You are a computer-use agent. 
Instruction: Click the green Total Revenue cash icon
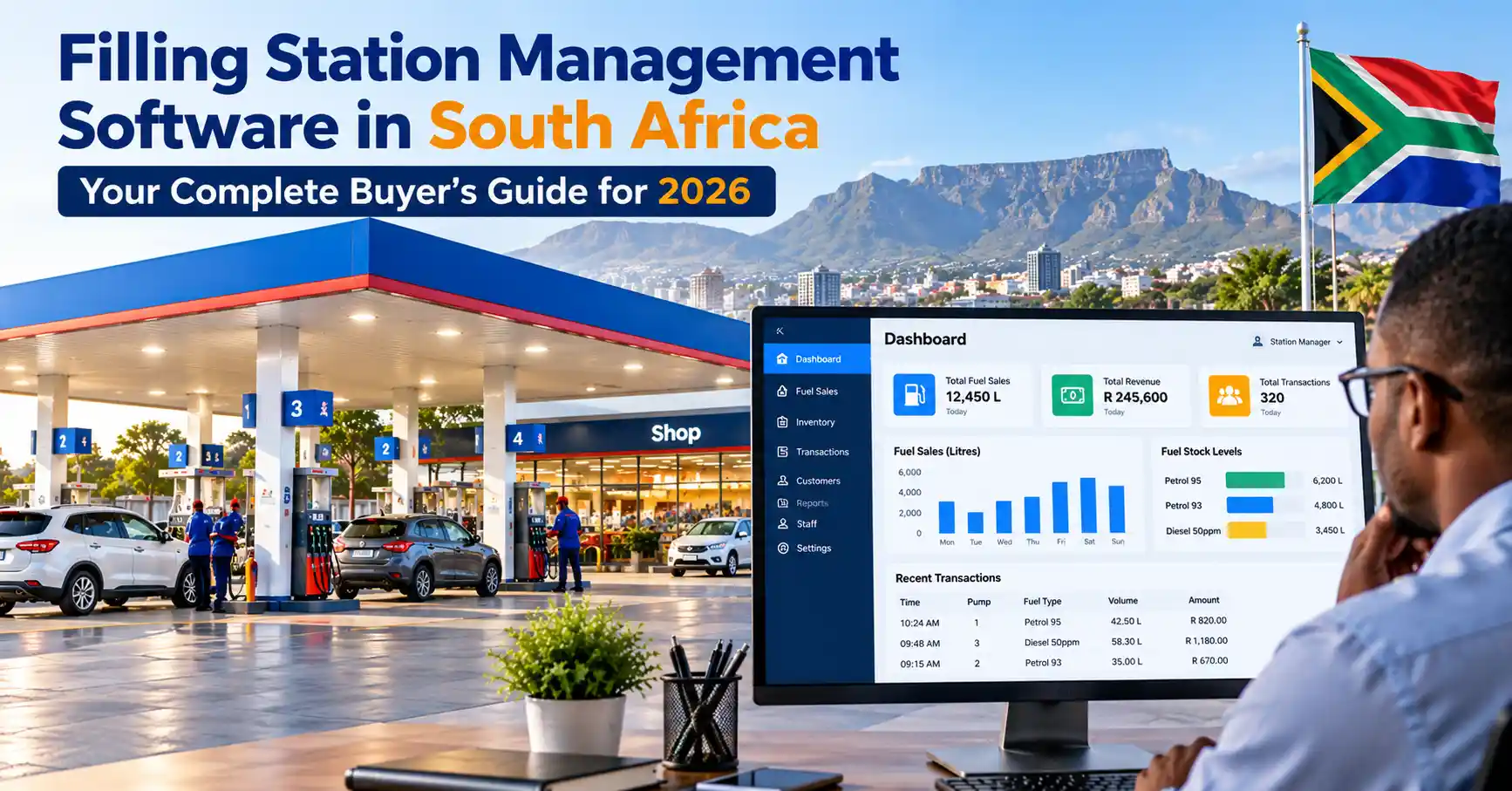click(1072, 395)
